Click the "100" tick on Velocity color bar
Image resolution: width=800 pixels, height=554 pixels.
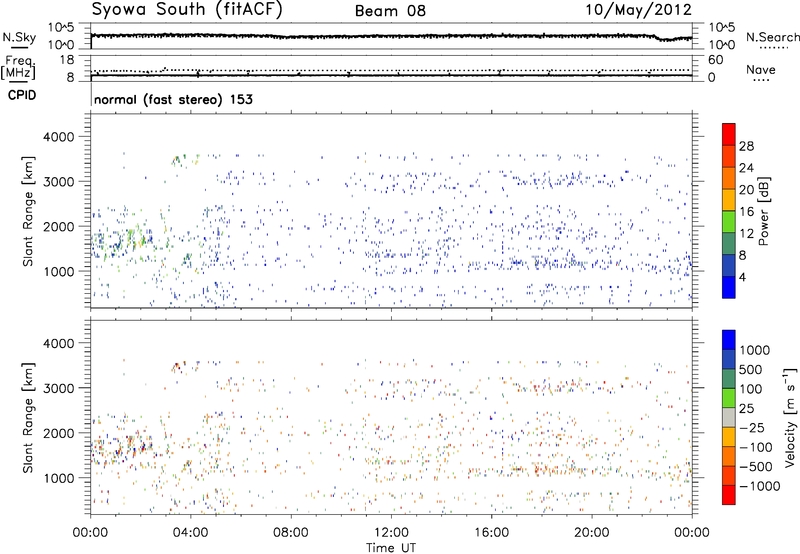pos(751,389)
